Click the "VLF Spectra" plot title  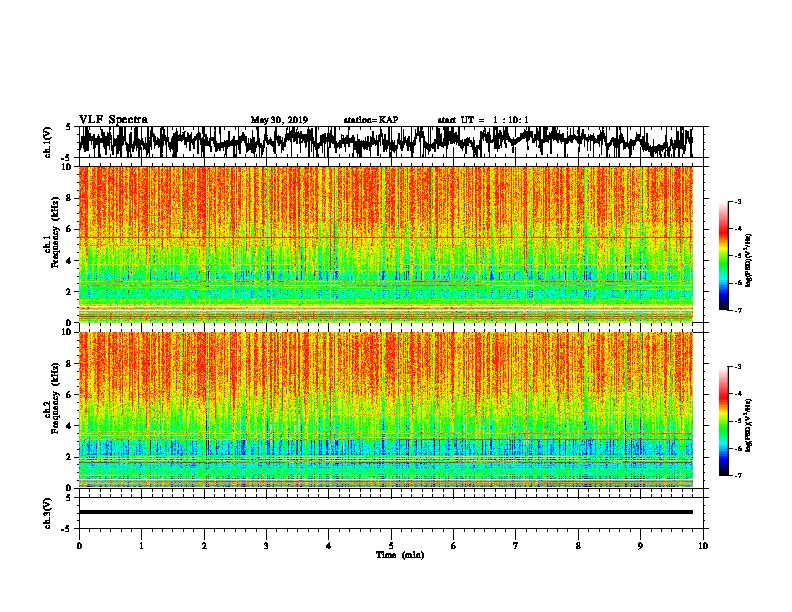[113, 119]
